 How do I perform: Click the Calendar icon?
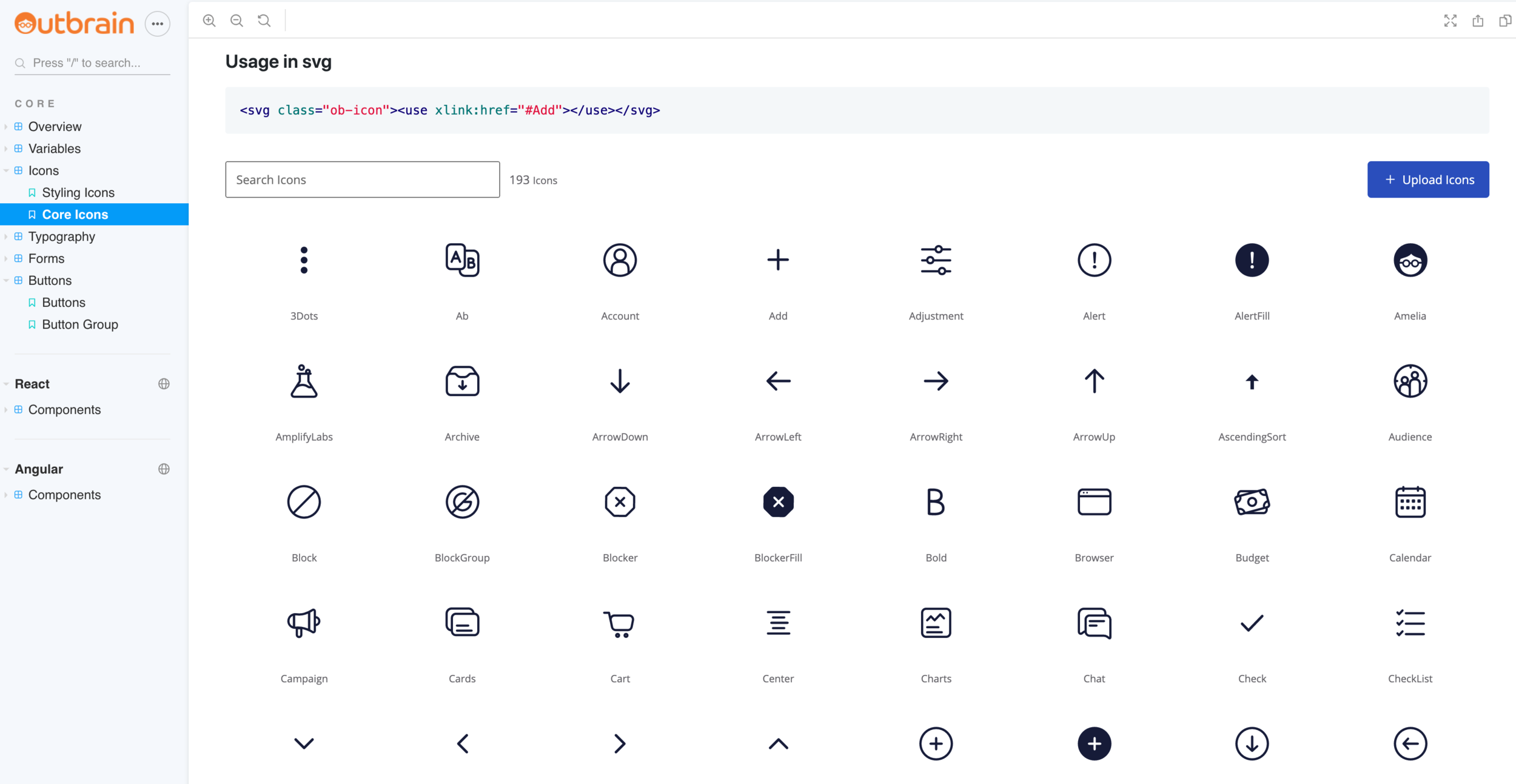tap(1409, 502)
